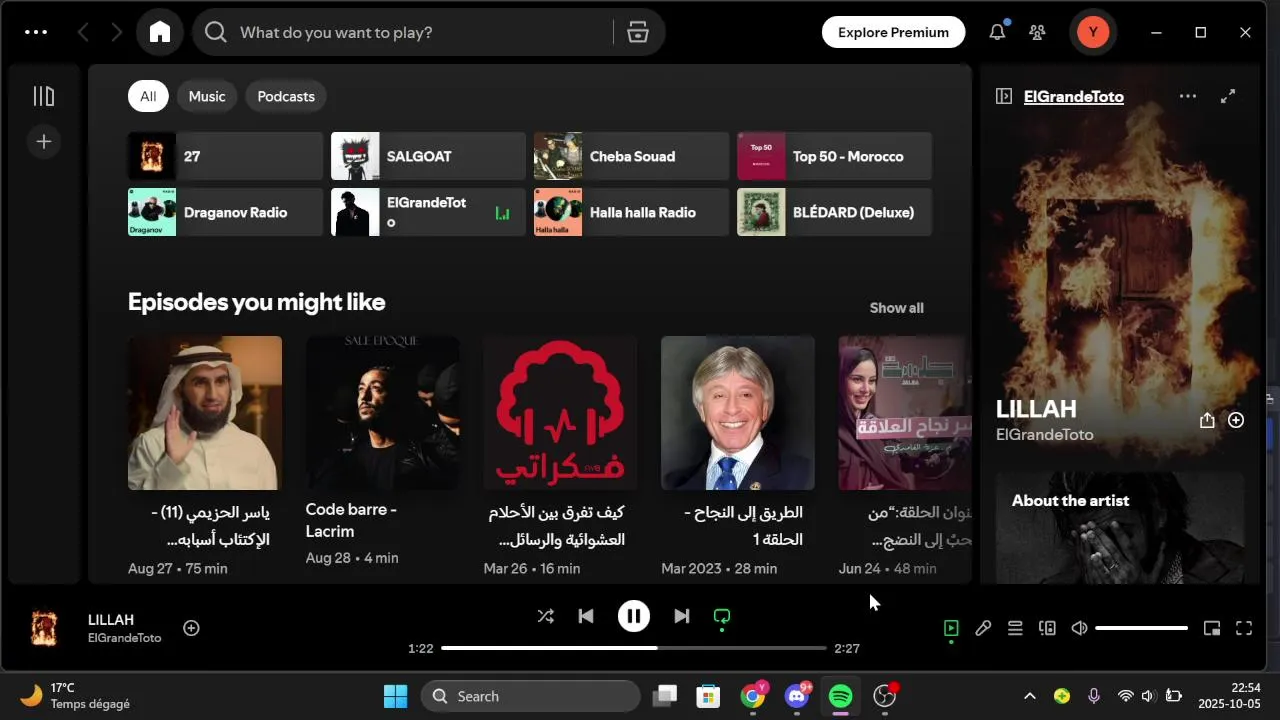This screenshot has width=1280, height=720.
Task: Open Friend Activity icon
Action: coord(1037,32)
